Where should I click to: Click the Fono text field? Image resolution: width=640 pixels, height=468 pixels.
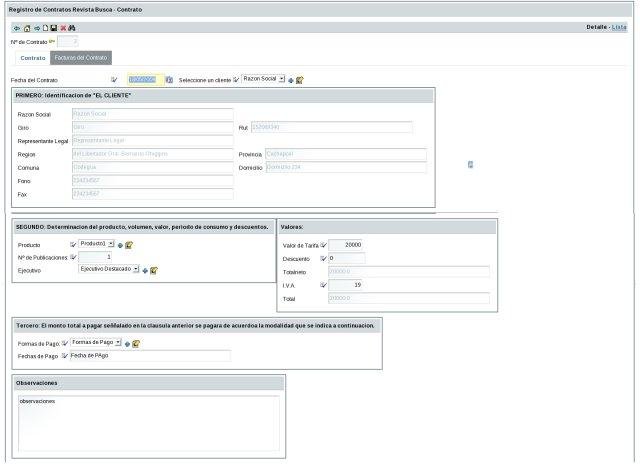pos(153,181)
